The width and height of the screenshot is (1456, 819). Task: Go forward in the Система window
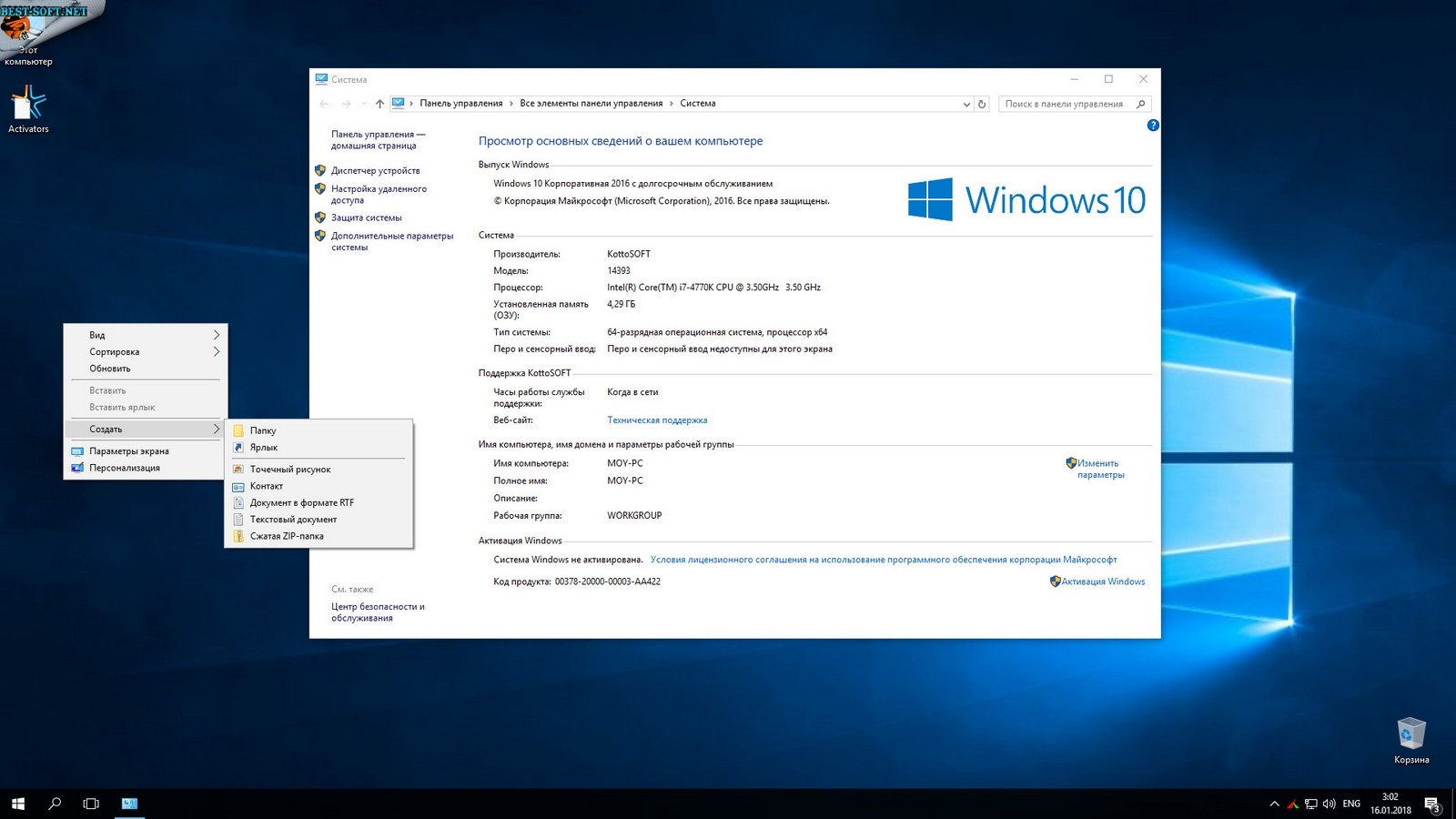coord(346,104)
